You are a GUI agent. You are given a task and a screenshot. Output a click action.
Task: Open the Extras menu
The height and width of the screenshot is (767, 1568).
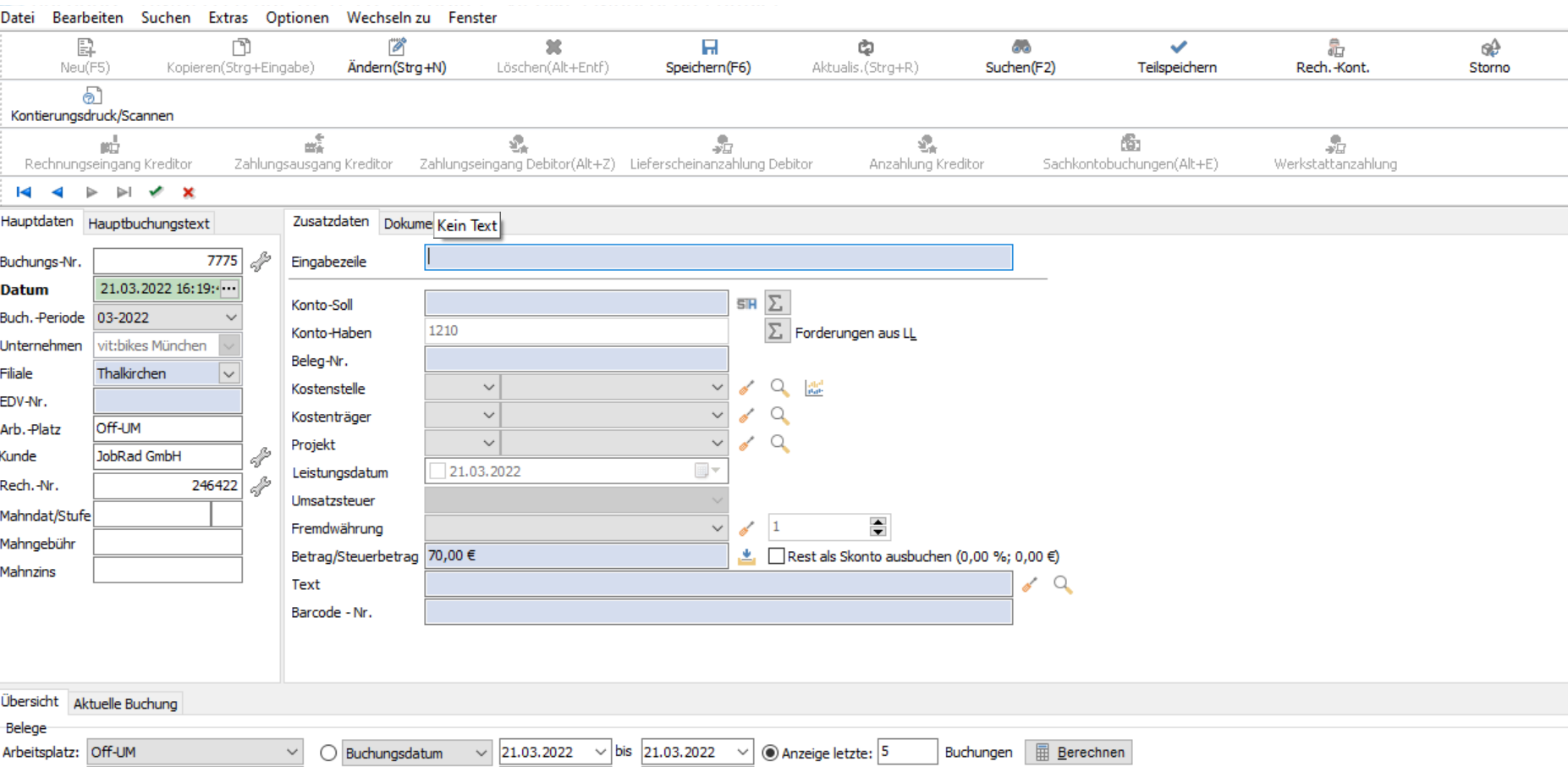click(x=228, y=17)
